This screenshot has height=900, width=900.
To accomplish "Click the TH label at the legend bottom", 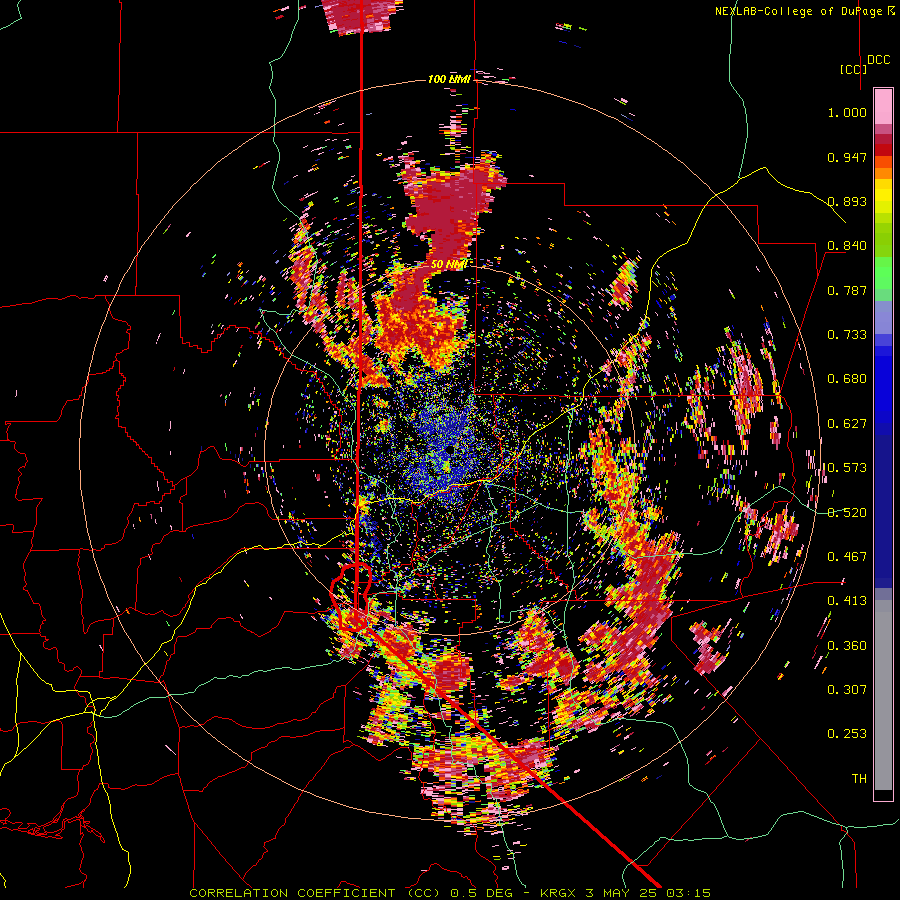I will pos(859,779).
